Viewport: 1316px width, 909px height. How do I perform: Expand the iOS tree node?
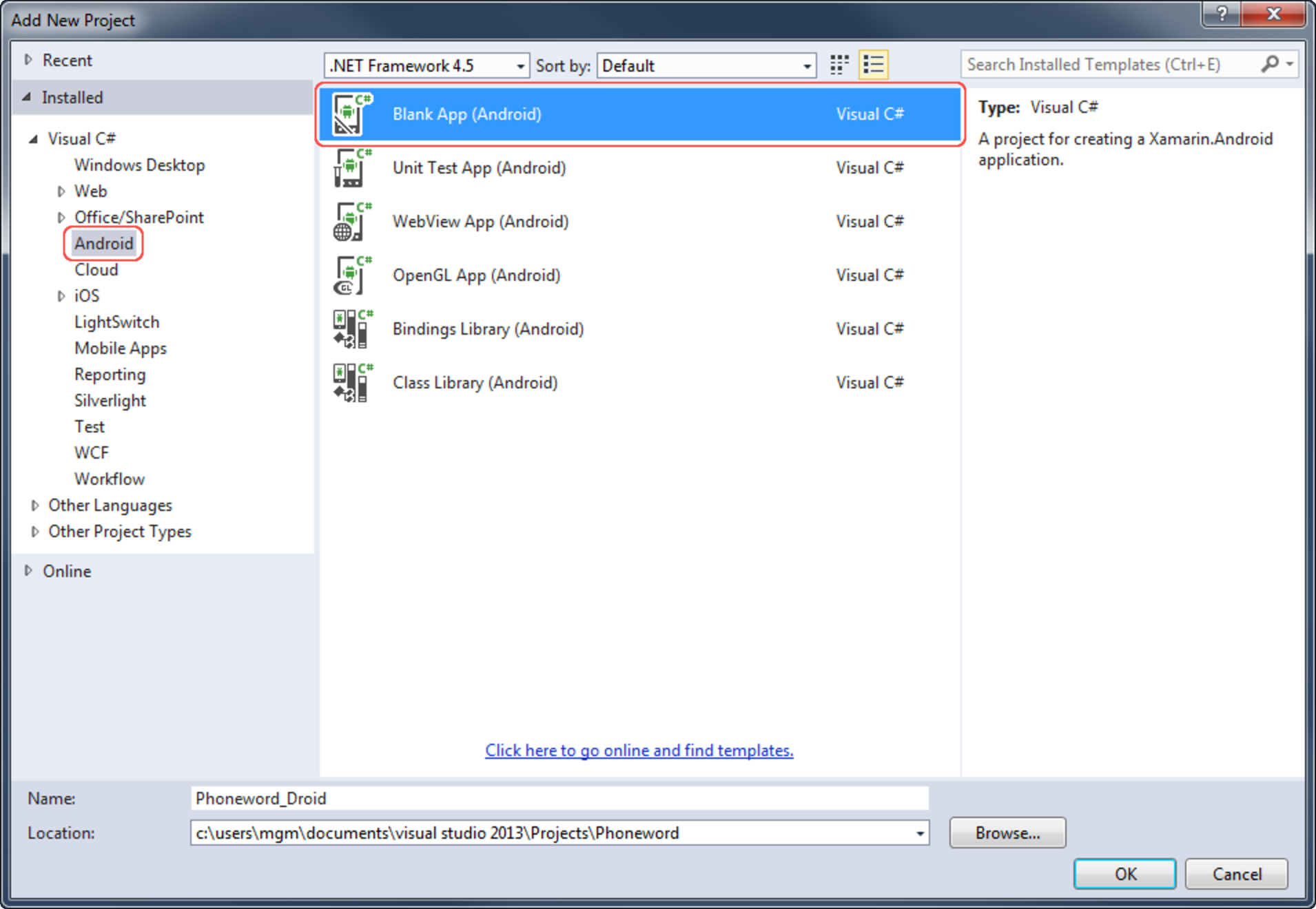pyautogui.click(x=61, y=296)
